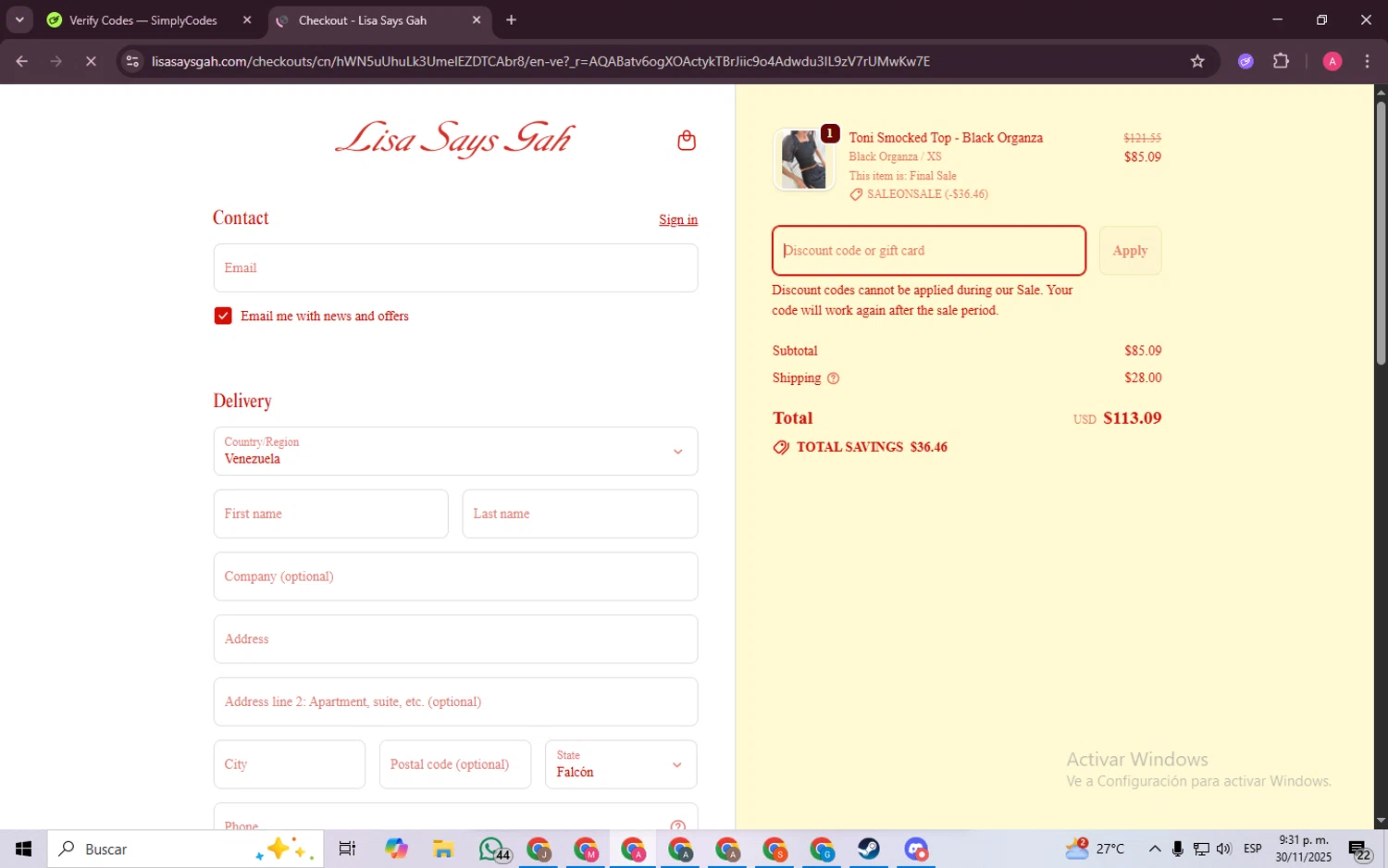Click the Postal code (optional) field

point(455,764)
